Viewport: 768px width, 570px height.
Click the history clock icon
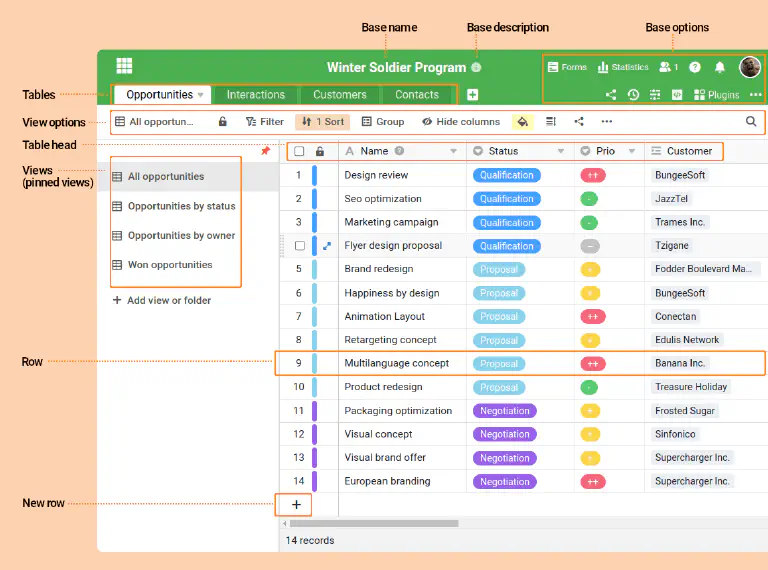pos(633,95)
